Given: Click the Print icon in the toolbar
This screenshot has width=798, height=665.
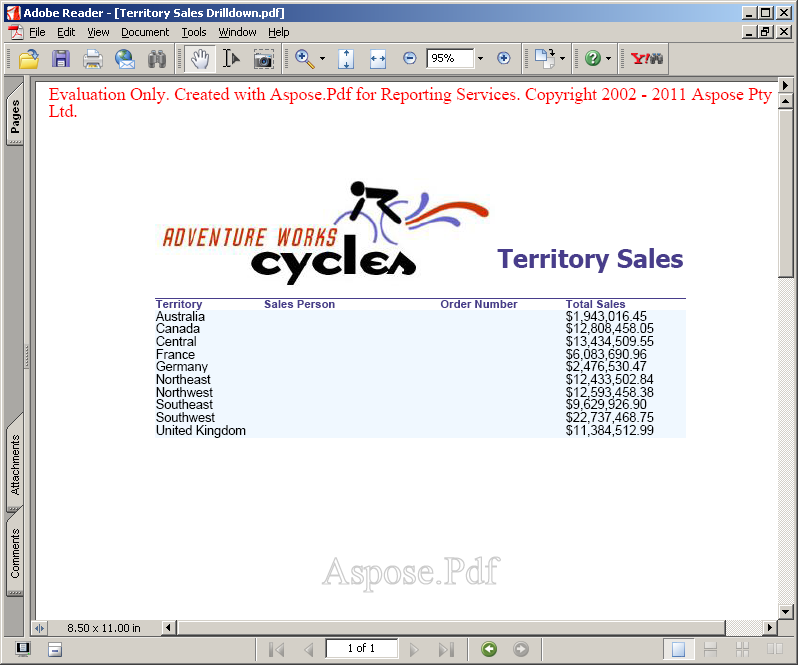Looking at the screenshot, I should pyautogui.click(x=93, y=59).
